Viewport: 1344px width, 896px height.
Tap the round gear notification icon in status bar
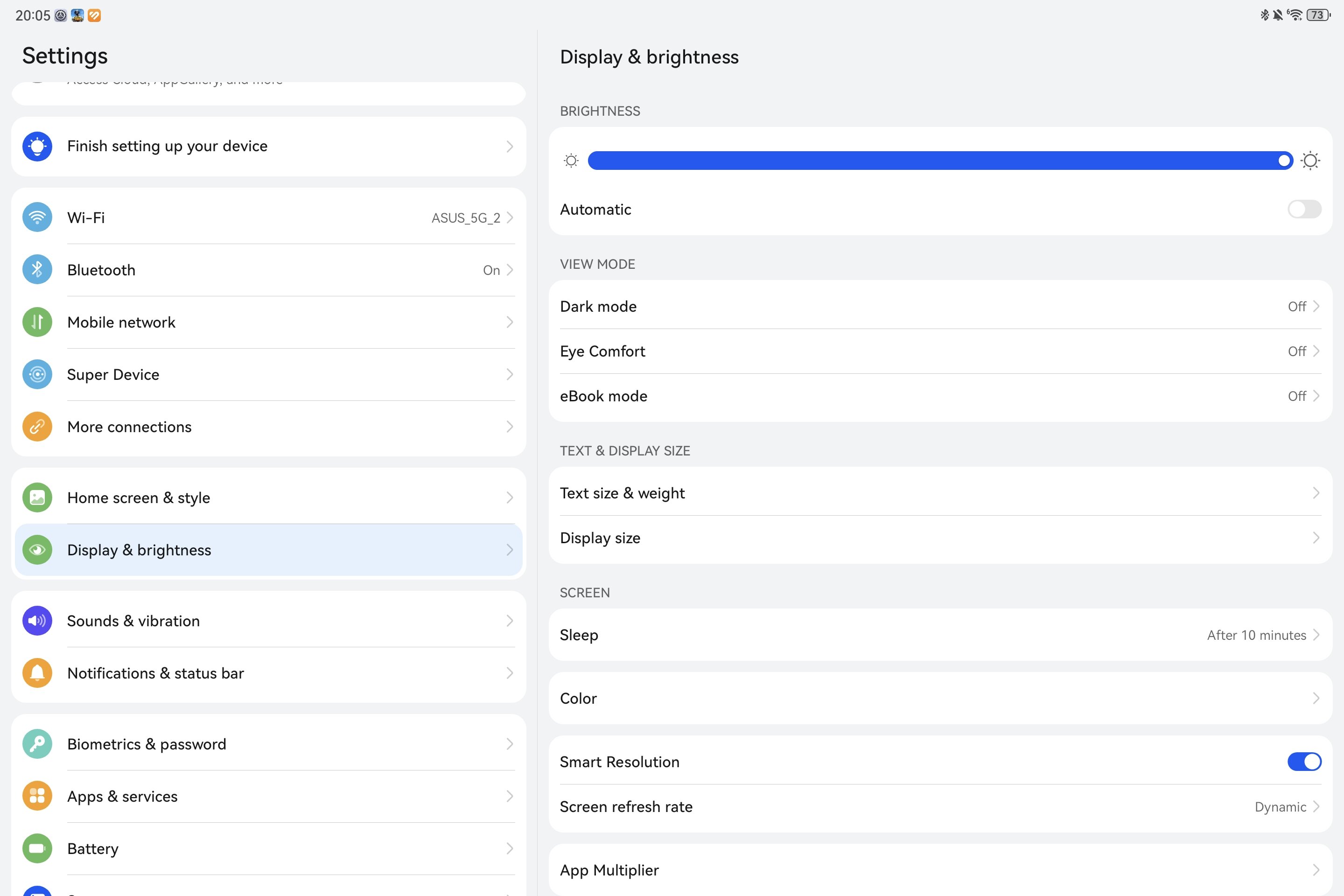[61, 15]
